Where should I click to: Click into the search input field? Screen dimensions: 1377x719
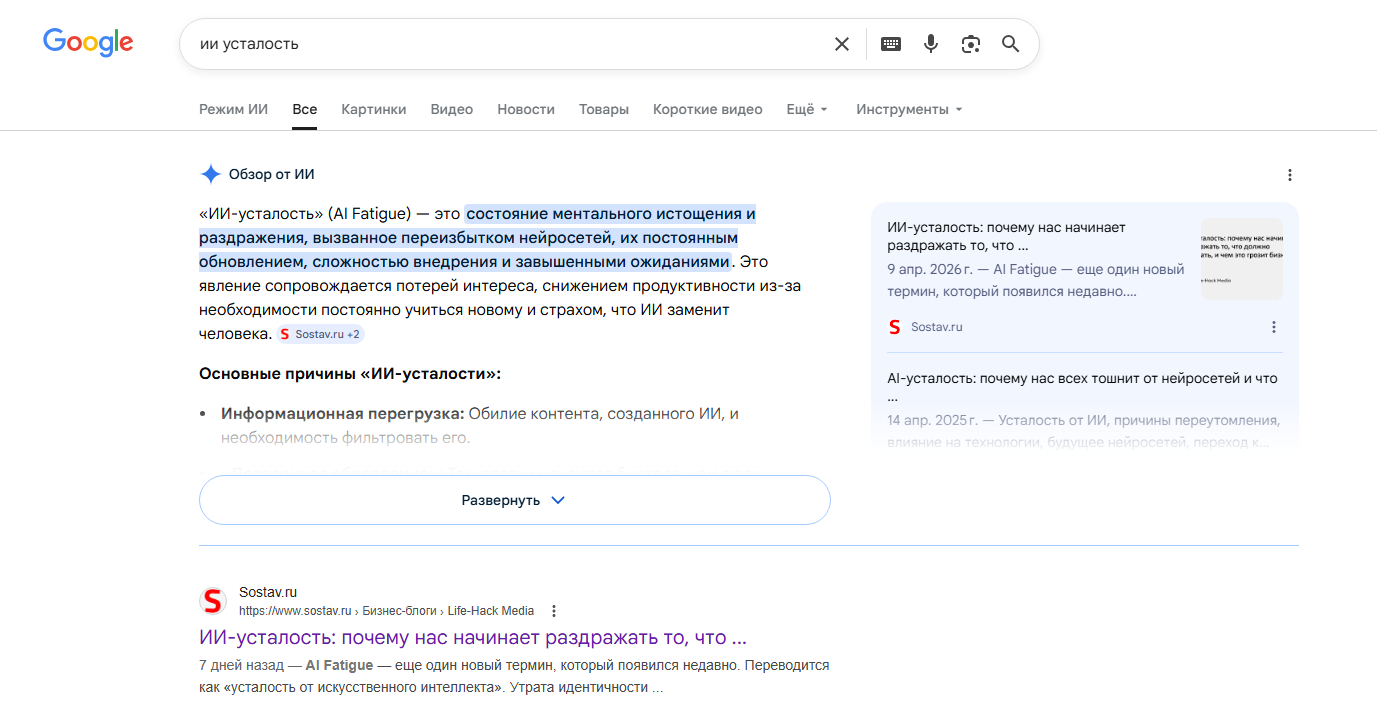pyautogui.click(x=500, y=44)
